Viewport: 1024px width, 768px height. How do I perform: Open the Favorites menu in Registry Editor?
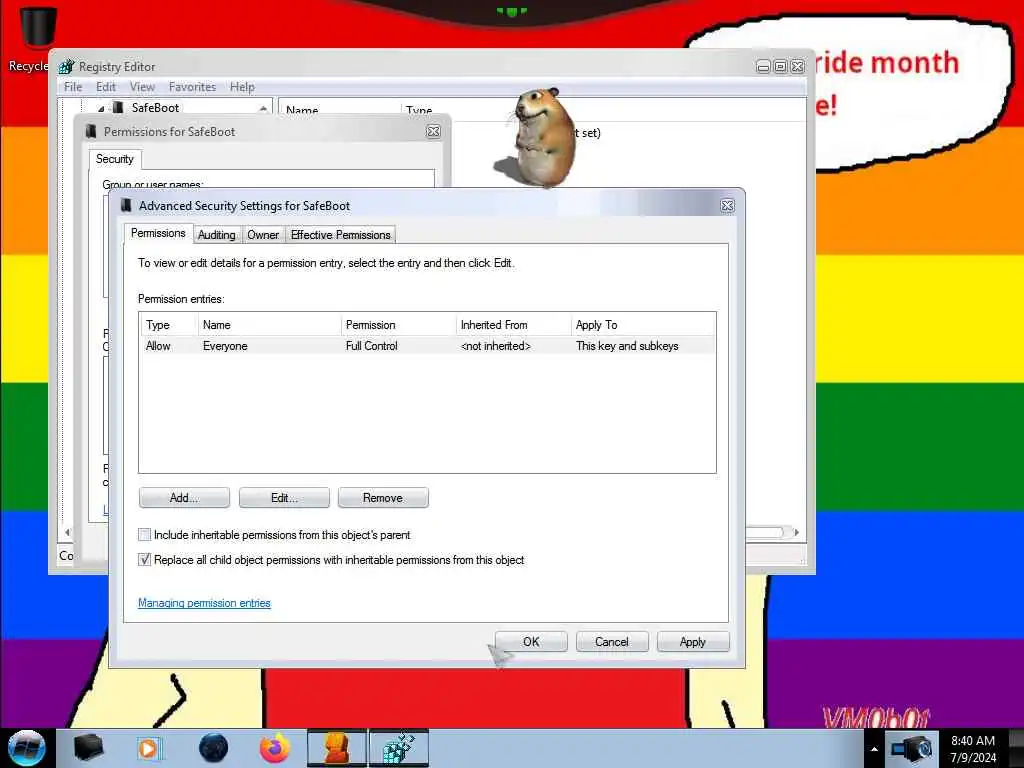pyautogui.click(x=192, y=87)
